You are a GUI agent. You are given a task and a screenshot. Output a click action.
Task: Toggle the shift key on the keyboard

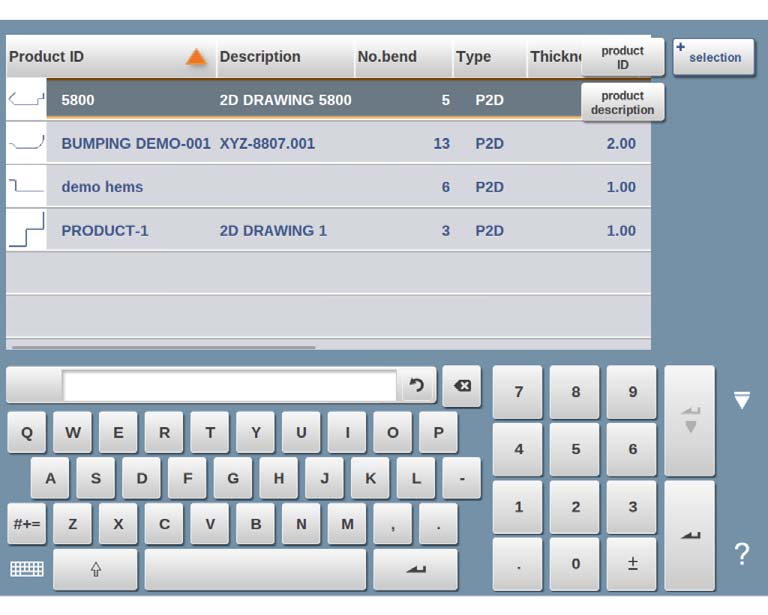[x=96, y=569]
